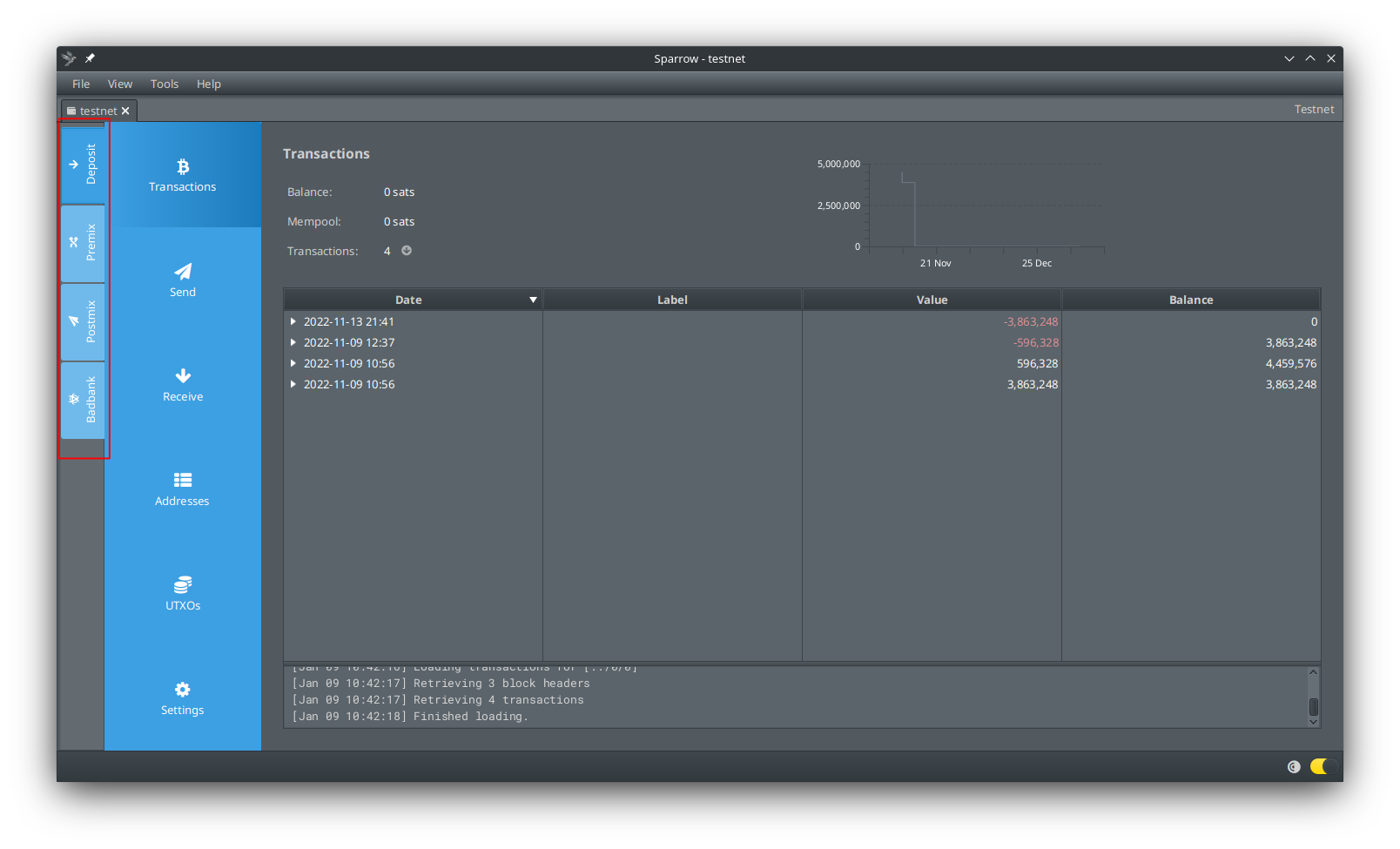This screenshot has width=1400, height=849.
Task: Sort by the Date column header
Action: tap(413, 300)
